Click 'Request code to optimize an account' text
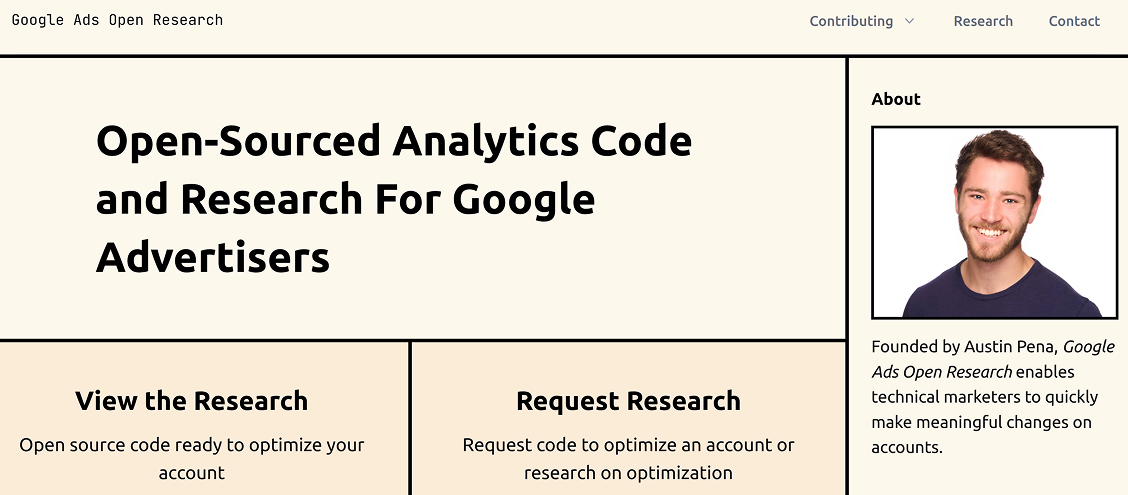The width and height of the screenshot is (1128, 495). (628, 445)
